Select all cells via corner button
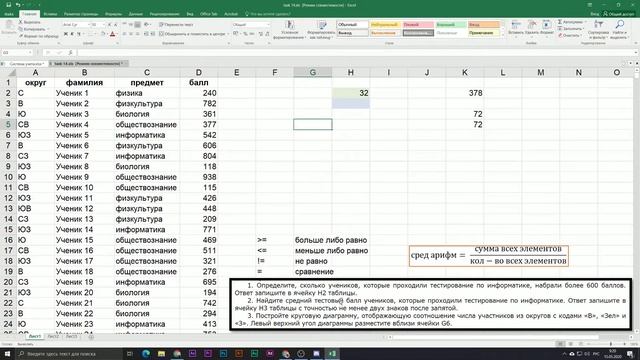 pos(9,72)
